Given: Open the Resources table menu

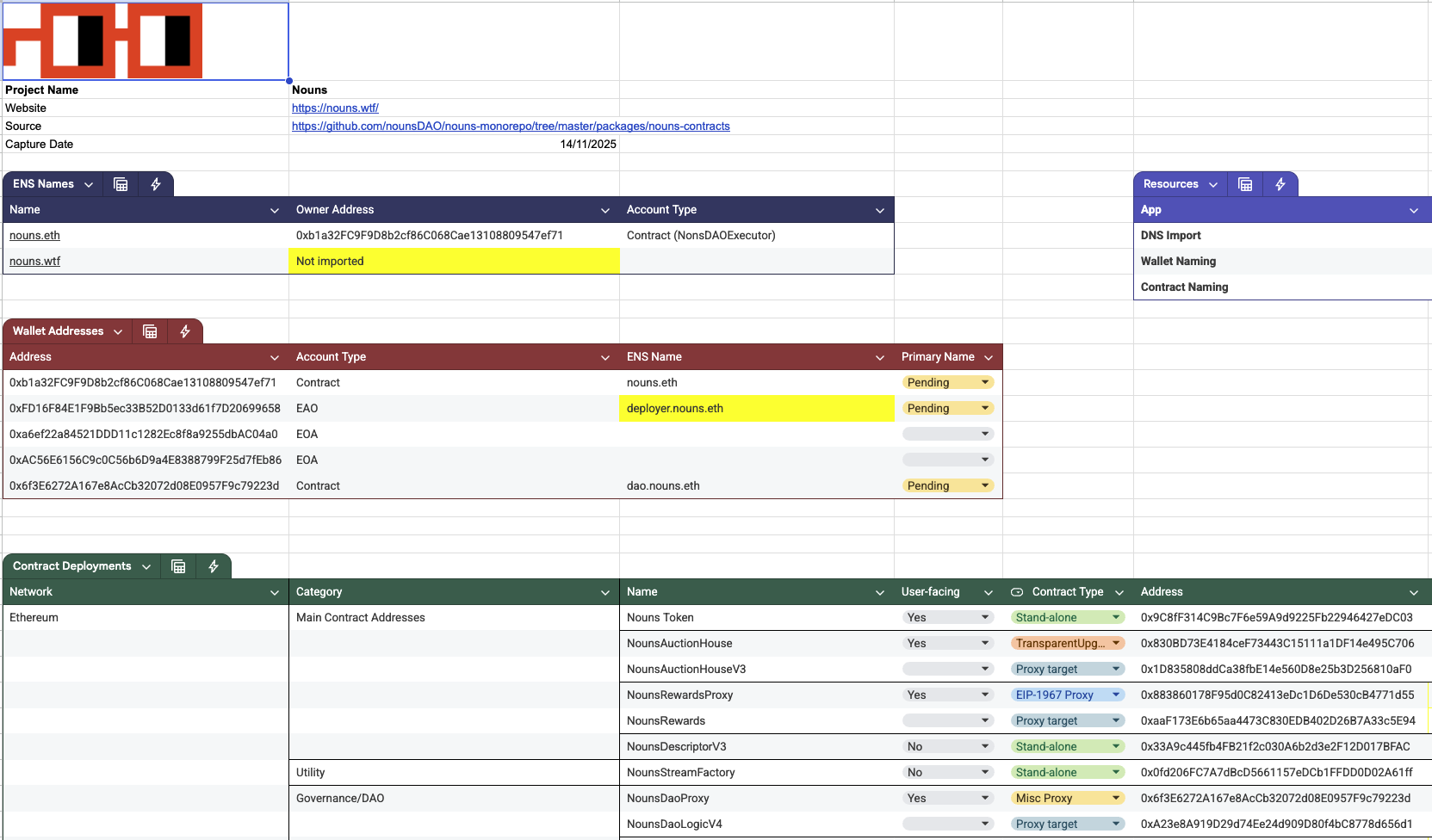Looking at the screenshot, I should click(1213, 184).
